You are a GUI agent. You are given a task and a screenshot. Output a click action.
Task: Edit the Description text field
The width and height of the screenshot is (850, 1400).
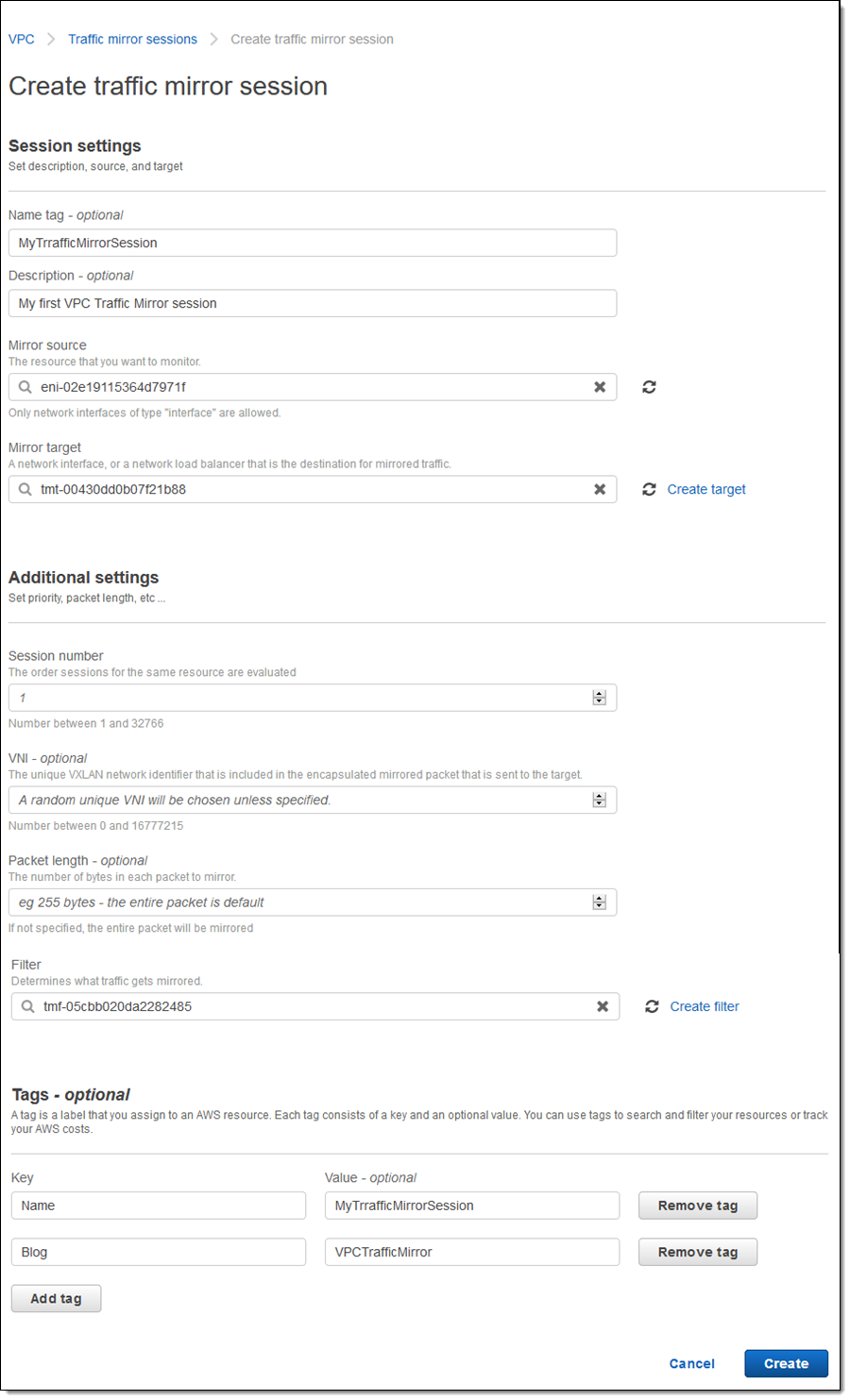pyautogui.click(x=312, y=303)
